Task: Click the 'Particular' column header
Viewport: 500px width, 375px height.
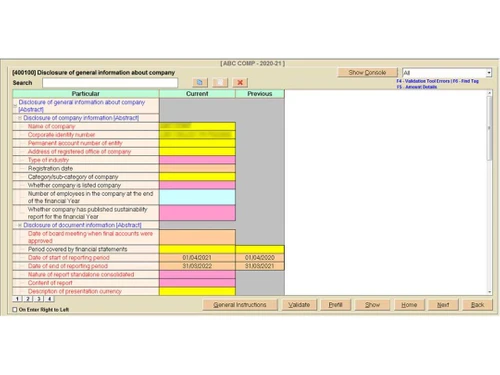Action: point(86,94)
